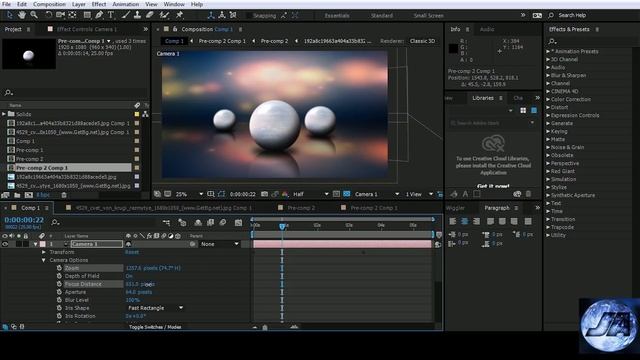640x360 pixels.
Task: Select the Pan Behind anchor point tool
Action: point(72,15)
